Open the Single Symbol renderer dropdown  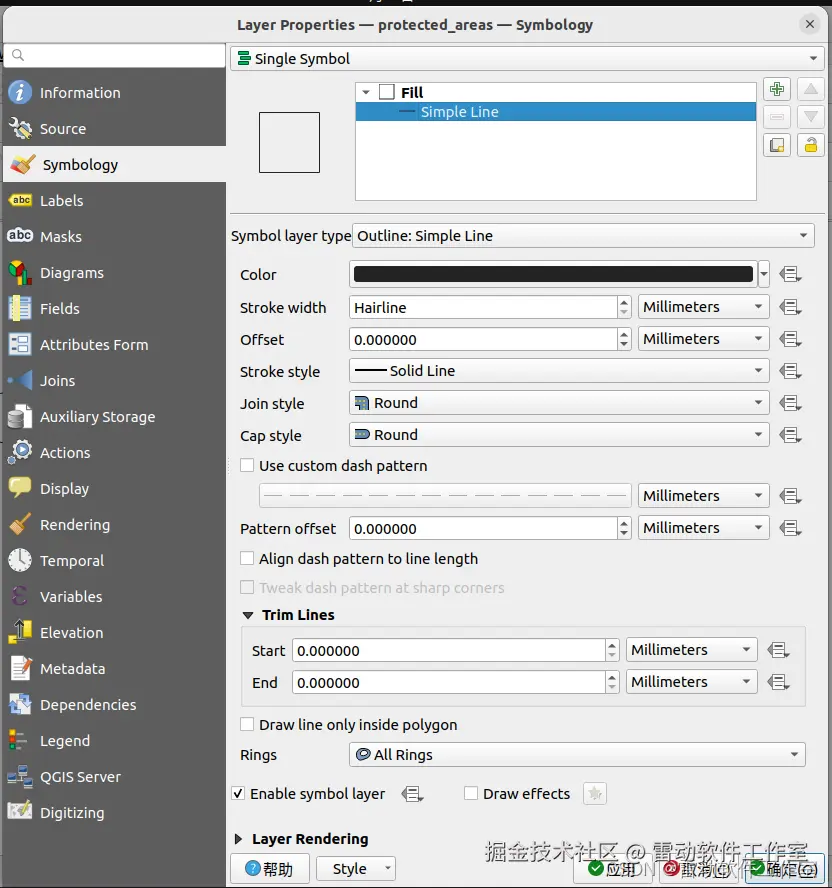point(527,58)
